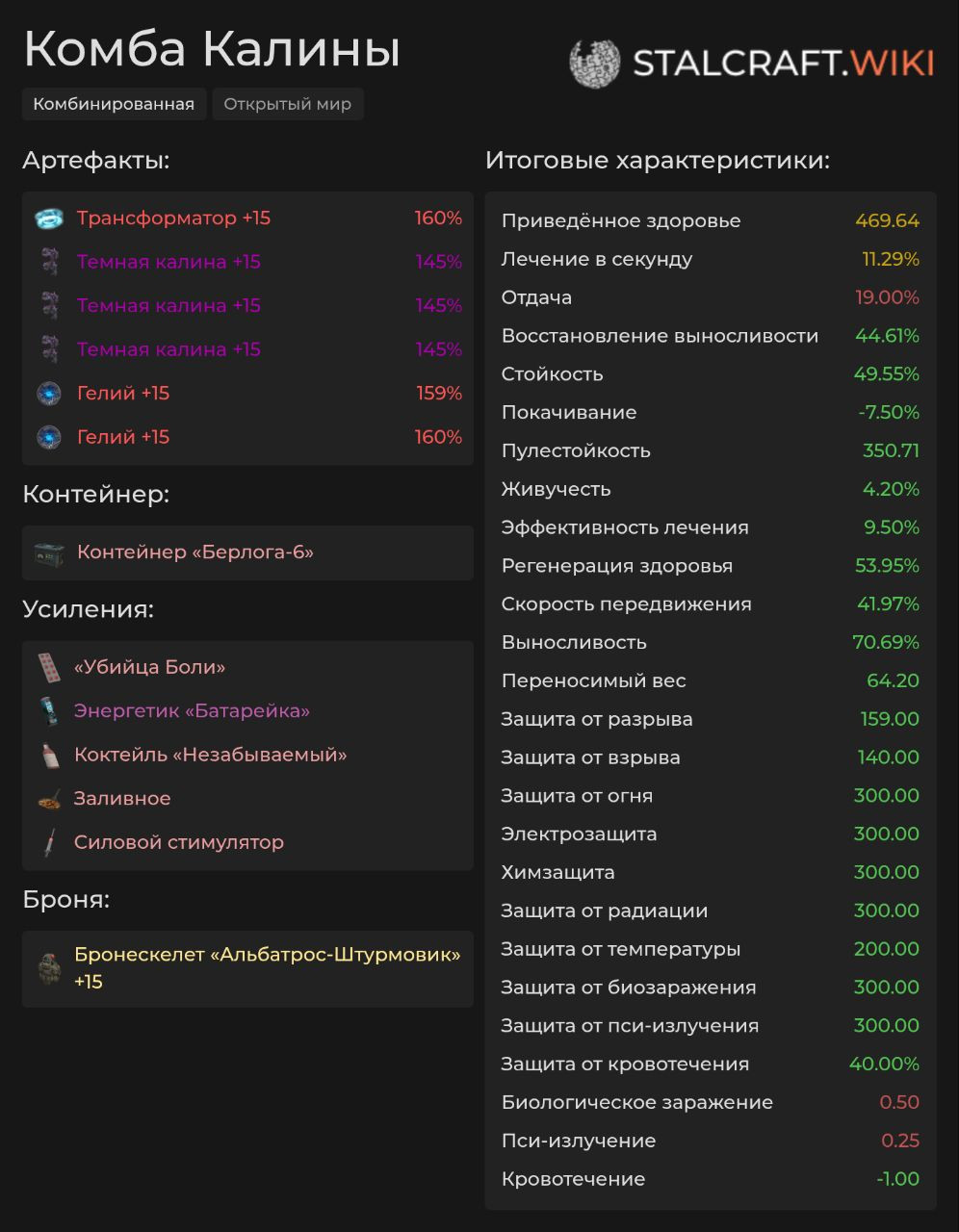The height and width of the screenshot is (1232, 959).
Task: Click the Коктейль «Незабываемый» bottle icon
Action: tap(49, 755)
